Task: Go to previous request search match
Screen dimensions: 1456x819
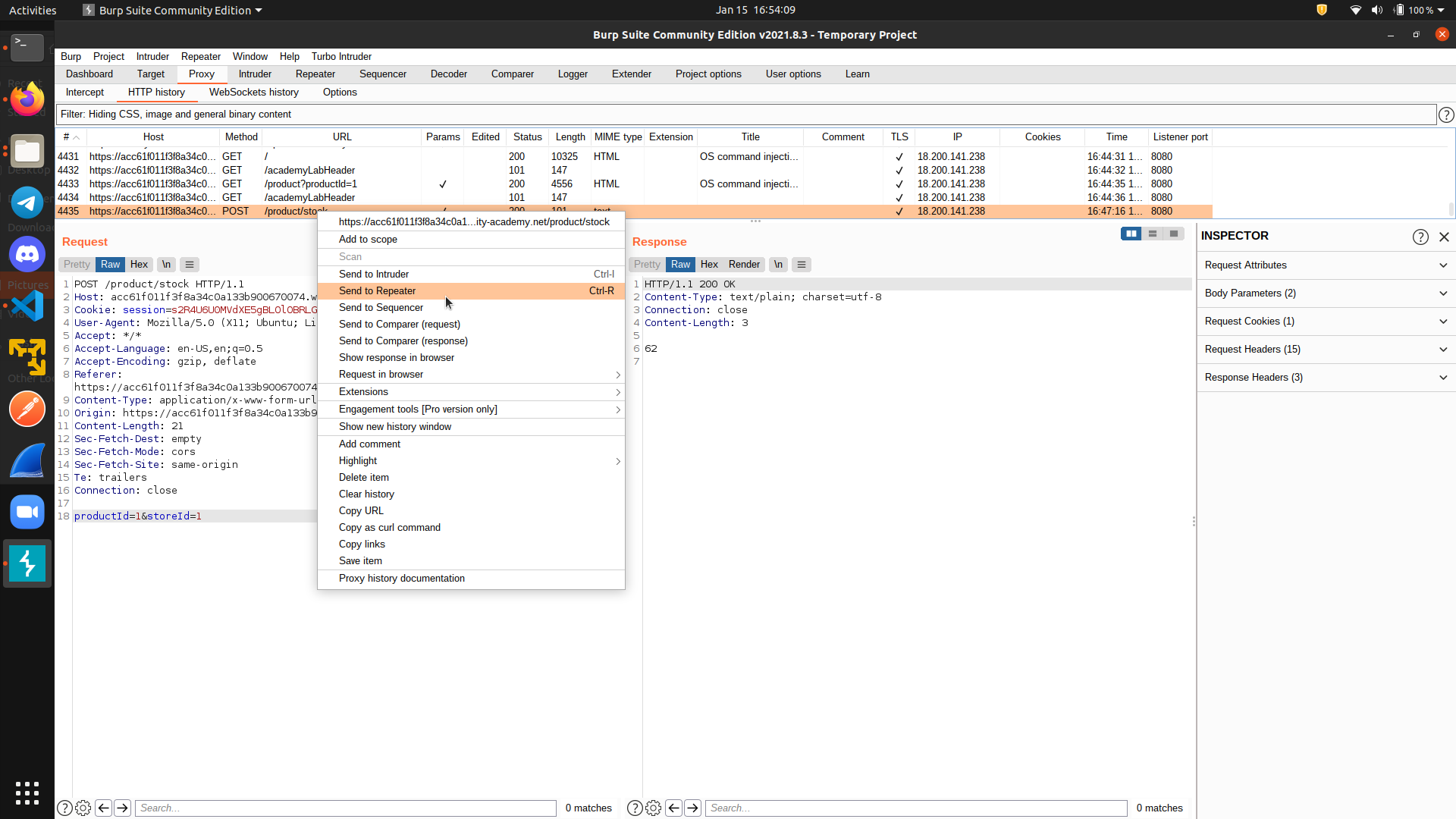Action: tap(104, 808)
